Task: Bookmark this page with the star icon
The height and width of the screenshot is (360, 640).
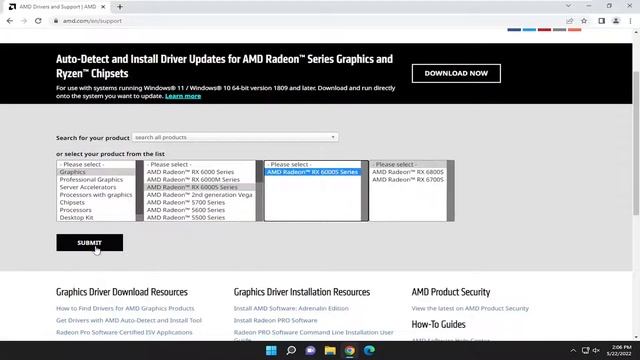Action: pos(584,21)
